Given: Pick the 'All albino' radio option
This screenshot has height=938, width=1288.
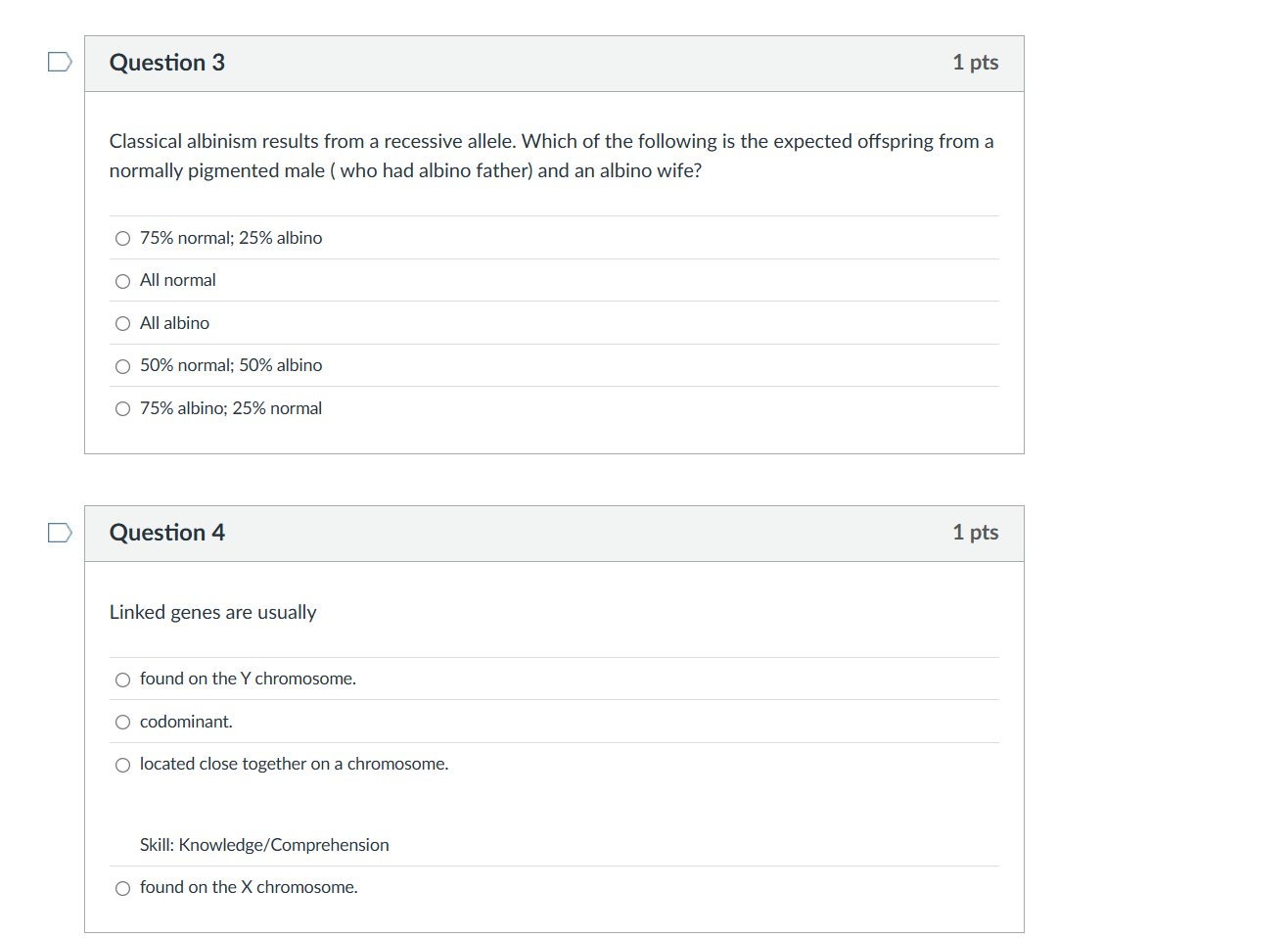Looking at the screenshot, I should [122, 324].
